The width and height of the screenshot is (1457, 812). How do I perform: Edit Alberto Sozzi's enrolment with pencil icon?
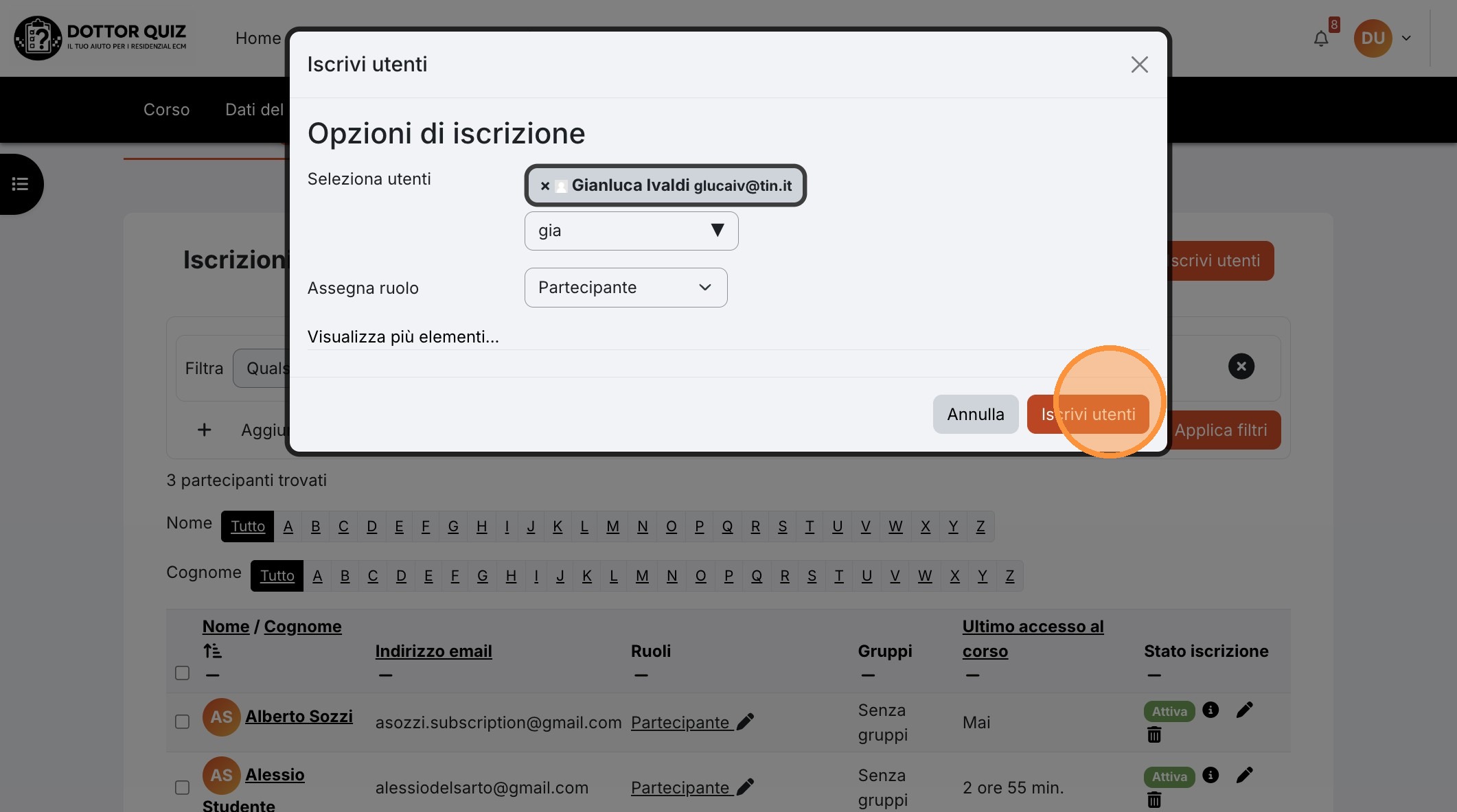point(1244,710)
